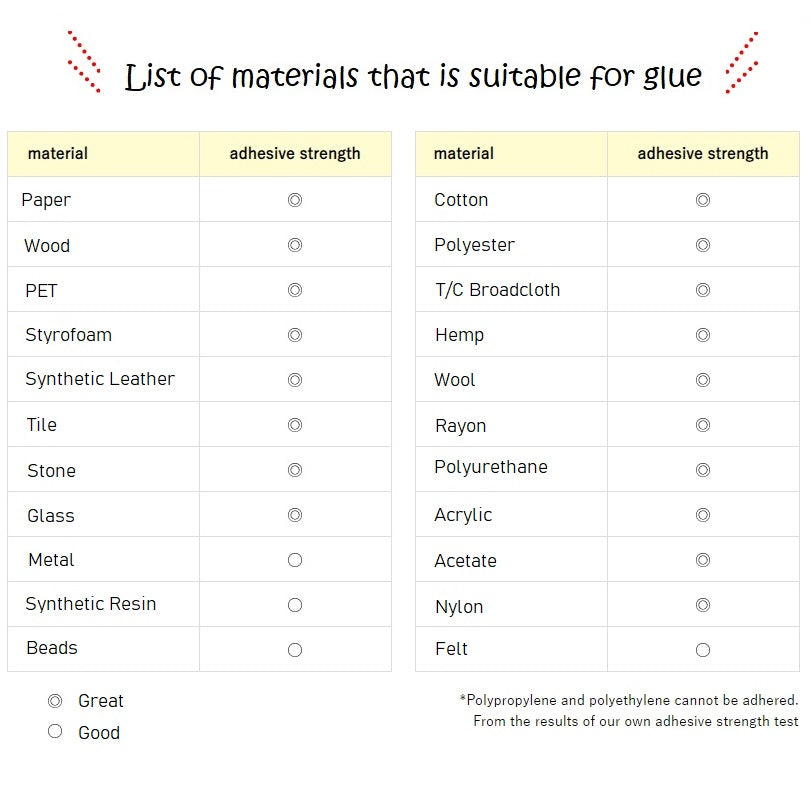Click the single-circle icon for Metal
The width and height of the screenshot is (812, 812).
tap(295, 560)
